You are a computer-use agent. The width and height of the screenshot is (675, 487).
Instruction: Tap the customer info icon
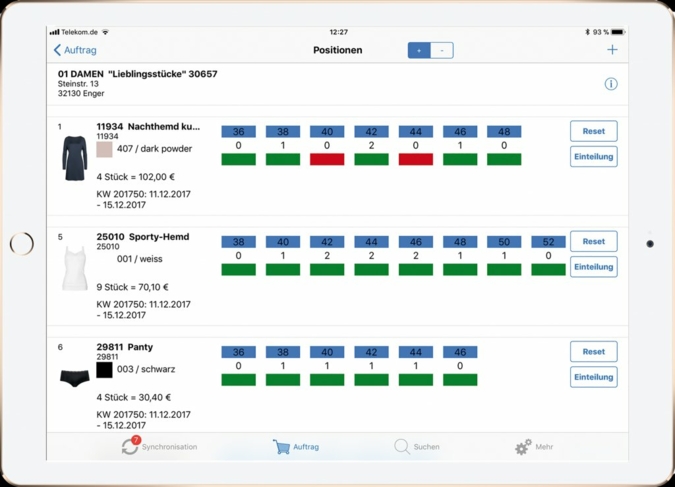[610, 84]
